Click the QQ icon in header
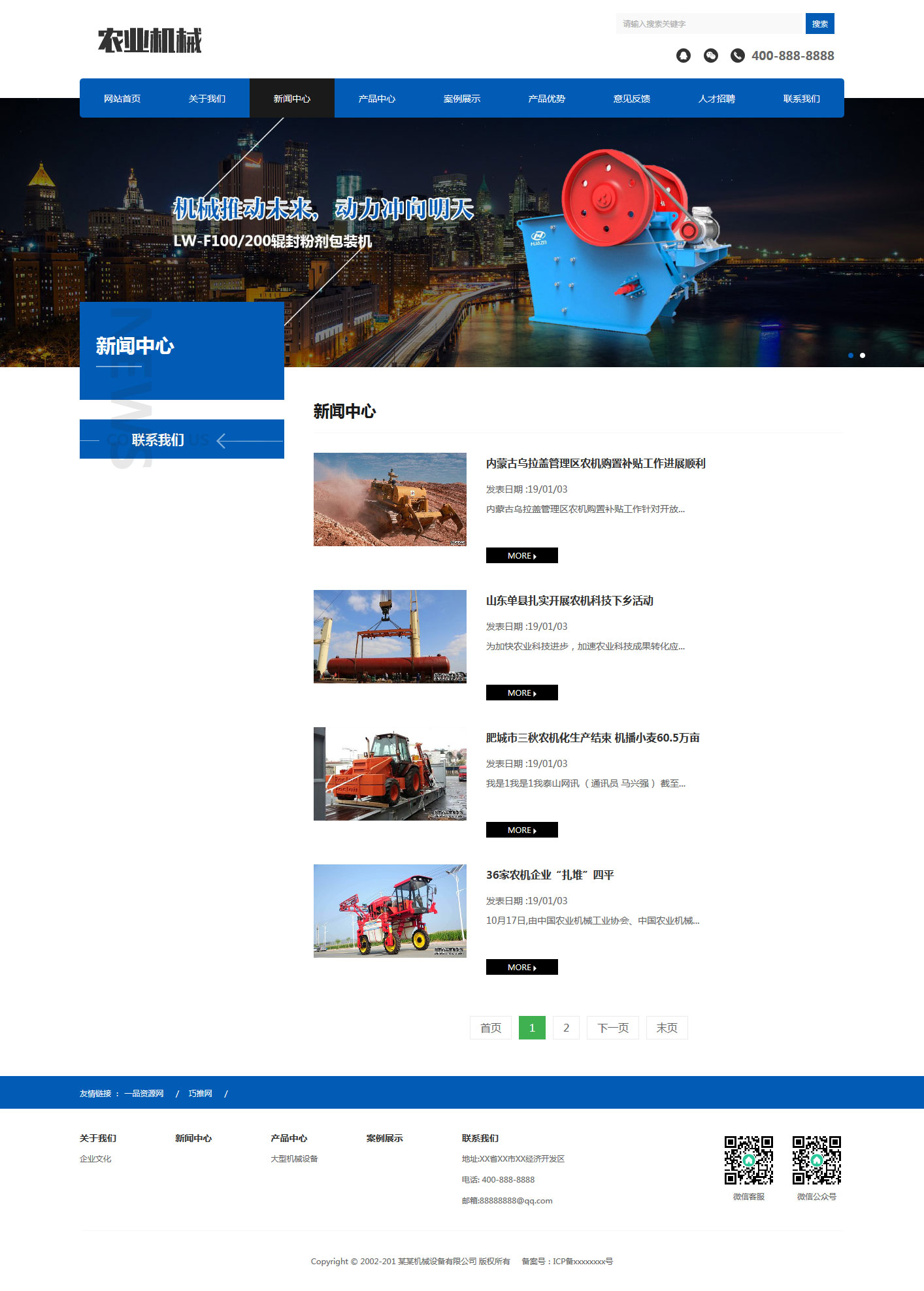This screenshot has height=1291, width=924. pos(683,56)
